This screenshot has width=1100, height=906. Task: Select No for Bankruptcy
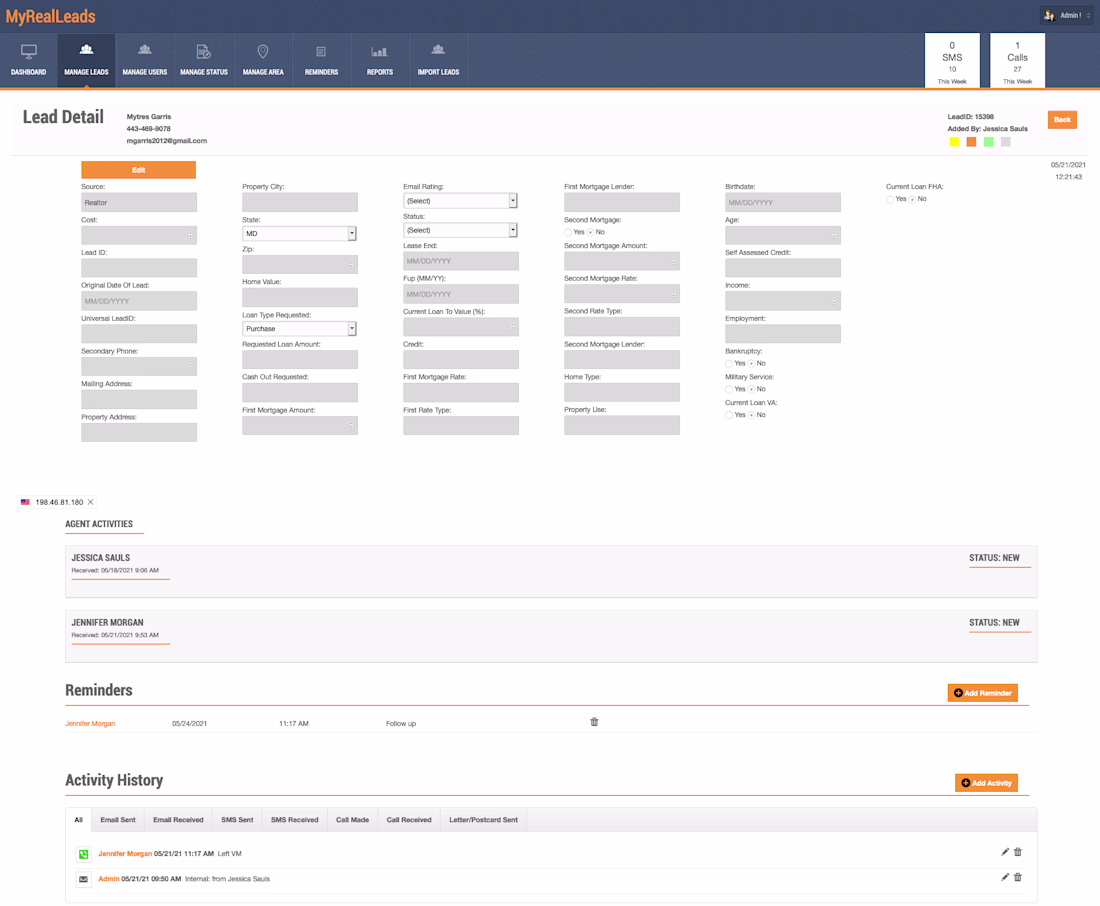point(751,364)
